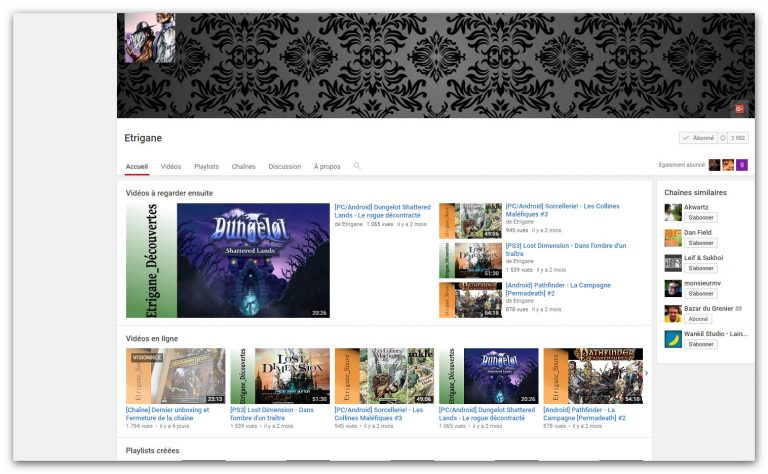Toggle the Abonné button under Bazar du Grenier

click(x=698, y=319)
